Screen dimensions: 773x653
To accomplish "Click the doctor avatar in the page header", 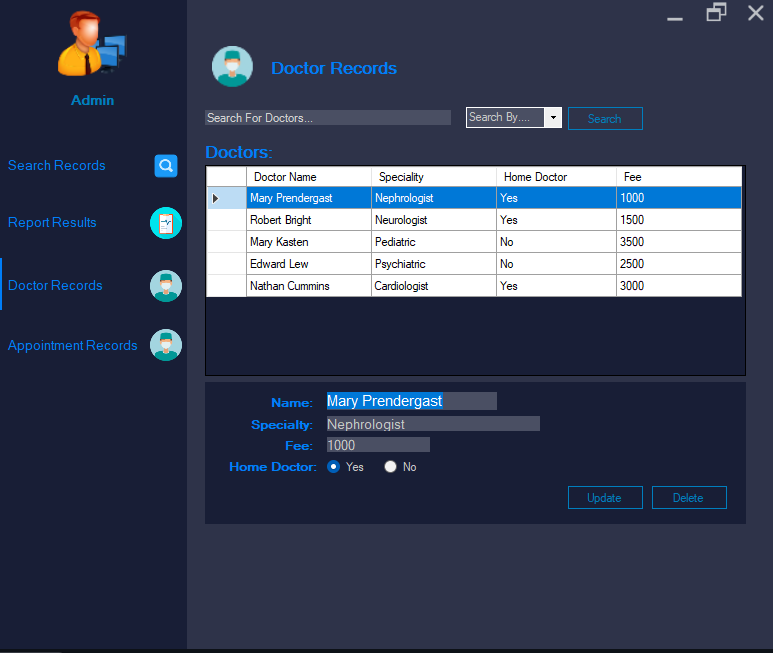I will tap(232, 67).
